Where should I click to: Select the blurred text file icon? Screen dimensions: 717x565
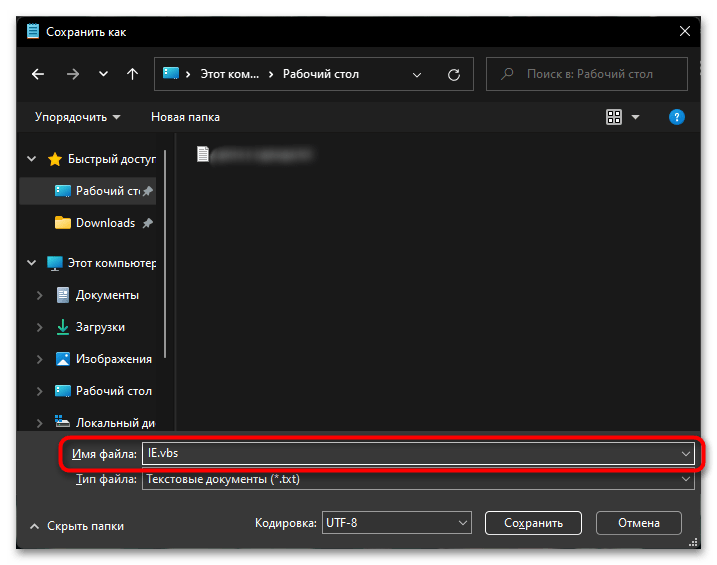coord(203,154)
